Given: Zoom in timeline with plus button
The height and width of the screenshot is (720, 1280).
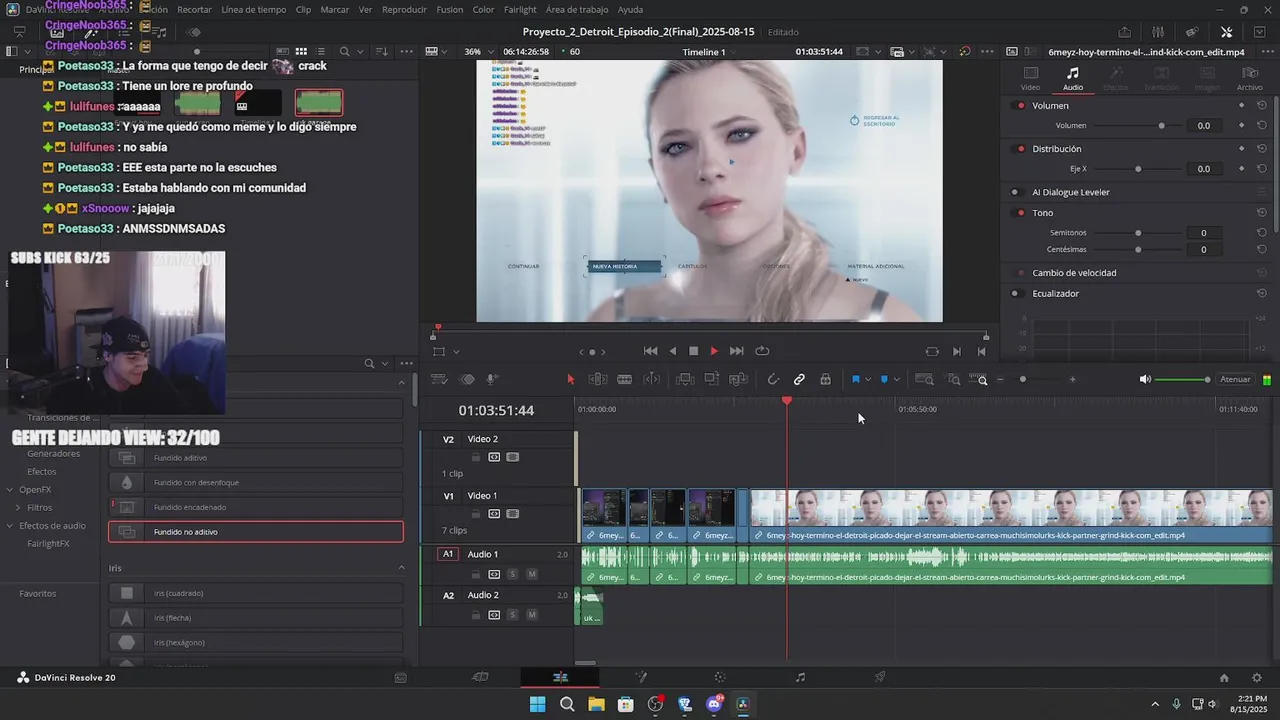Looking at the screenshot, I should pos(1072,379).
